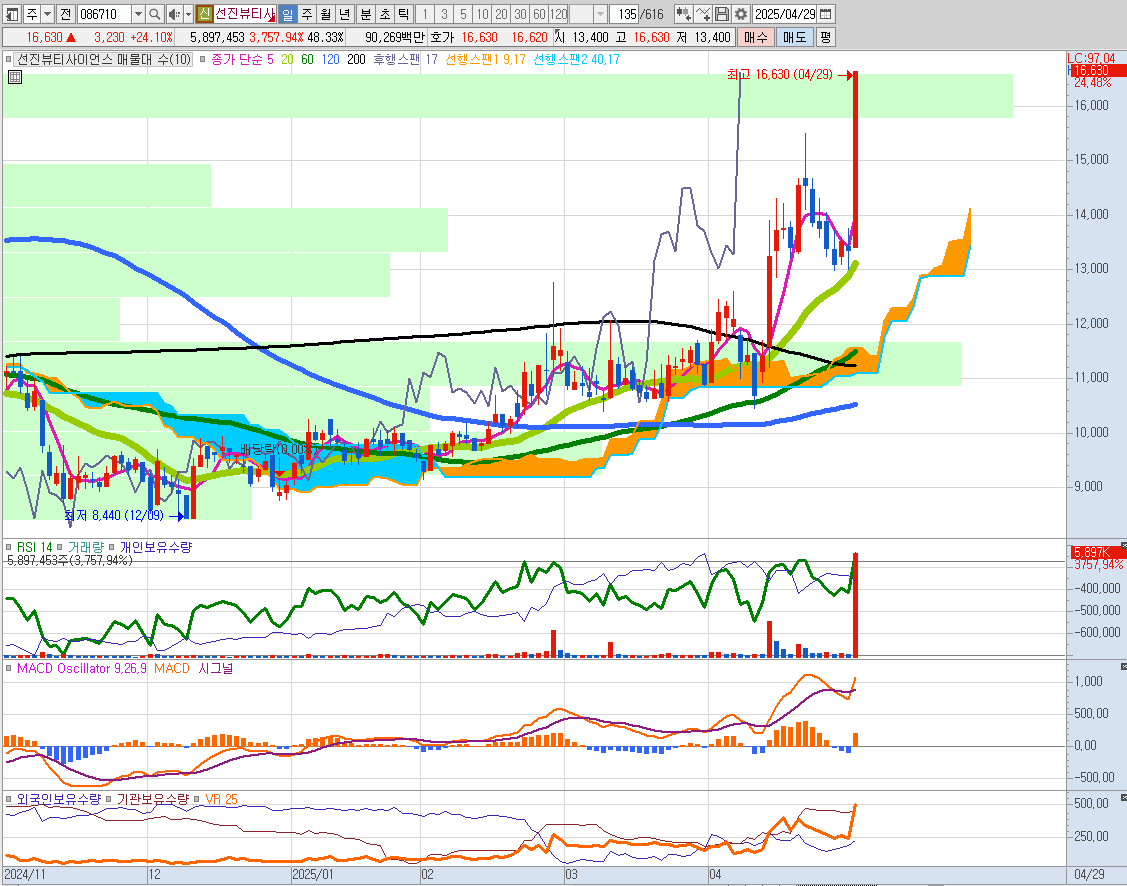Select interval preset 10
Screen dimensions: 1127x886
point(482,14)
